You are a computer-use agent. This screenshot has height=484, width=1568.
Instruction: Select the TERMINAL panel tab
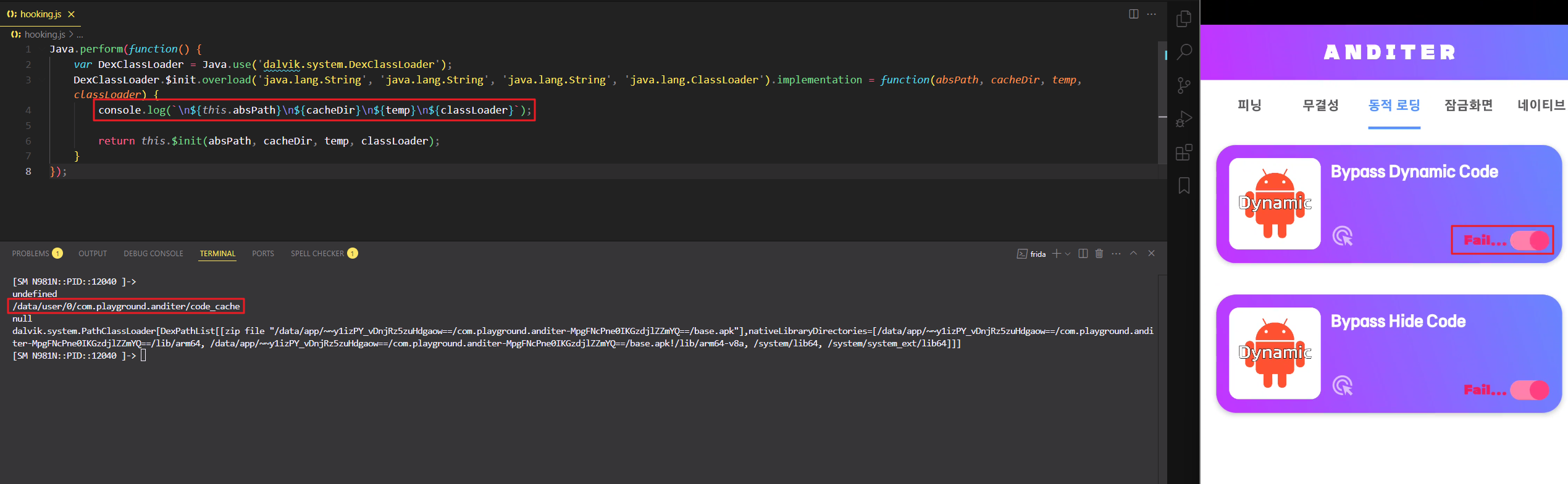(x=217, y=254)
